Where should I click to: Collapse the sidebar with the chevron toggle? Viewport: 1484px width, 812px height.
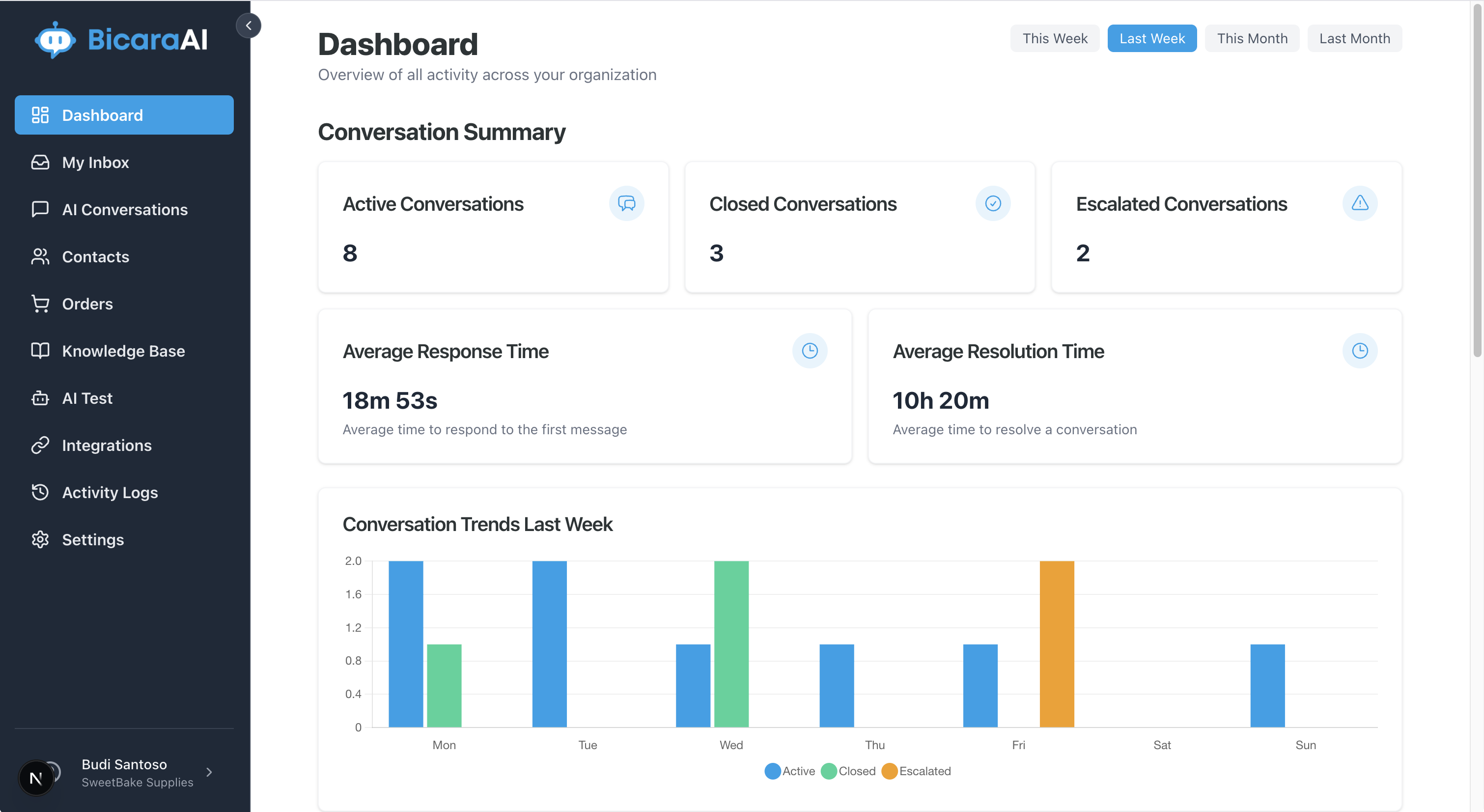[x=249, y=26]
